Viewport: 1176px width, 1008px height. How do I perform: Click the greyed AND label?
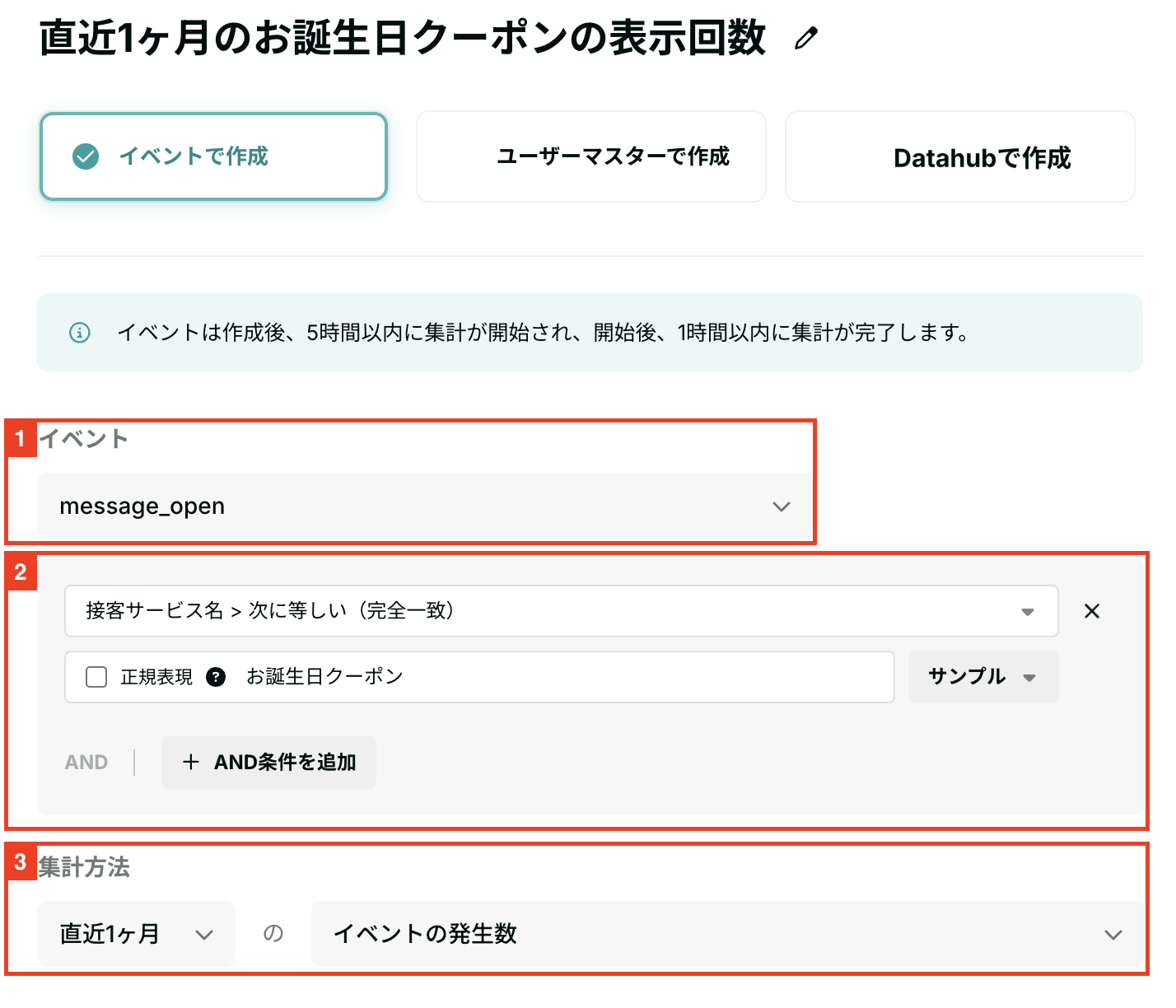pyautogui.click(x=86, y=763)
